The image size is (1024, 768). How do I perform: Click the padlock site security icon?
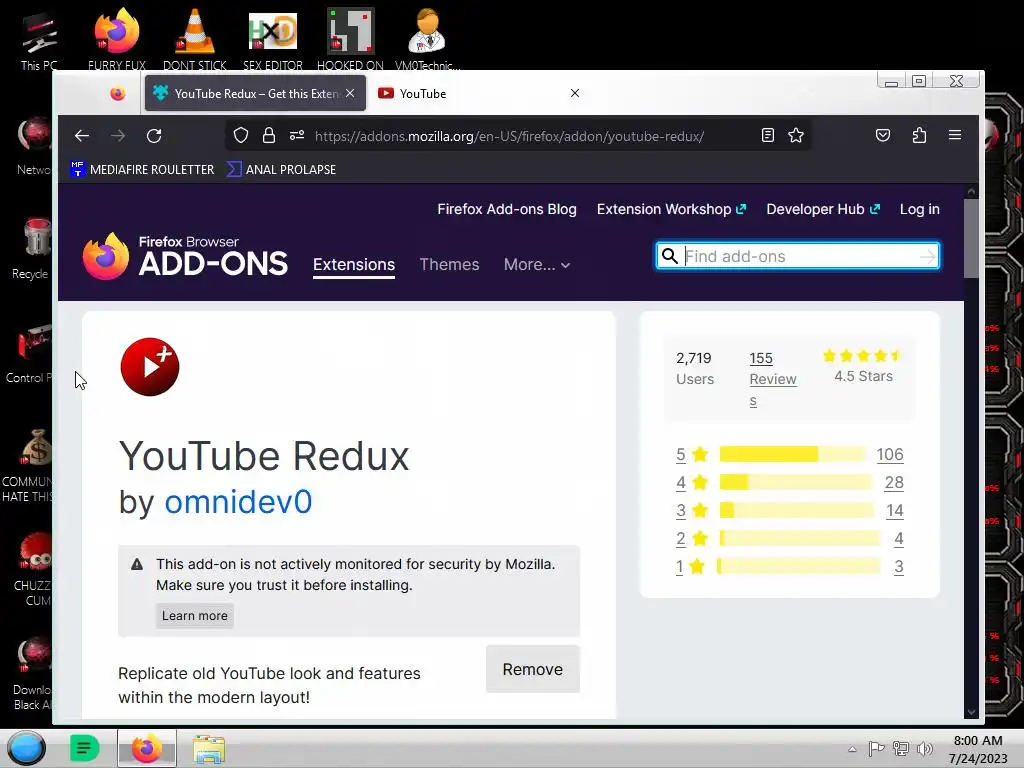click(x=268, y=135)
